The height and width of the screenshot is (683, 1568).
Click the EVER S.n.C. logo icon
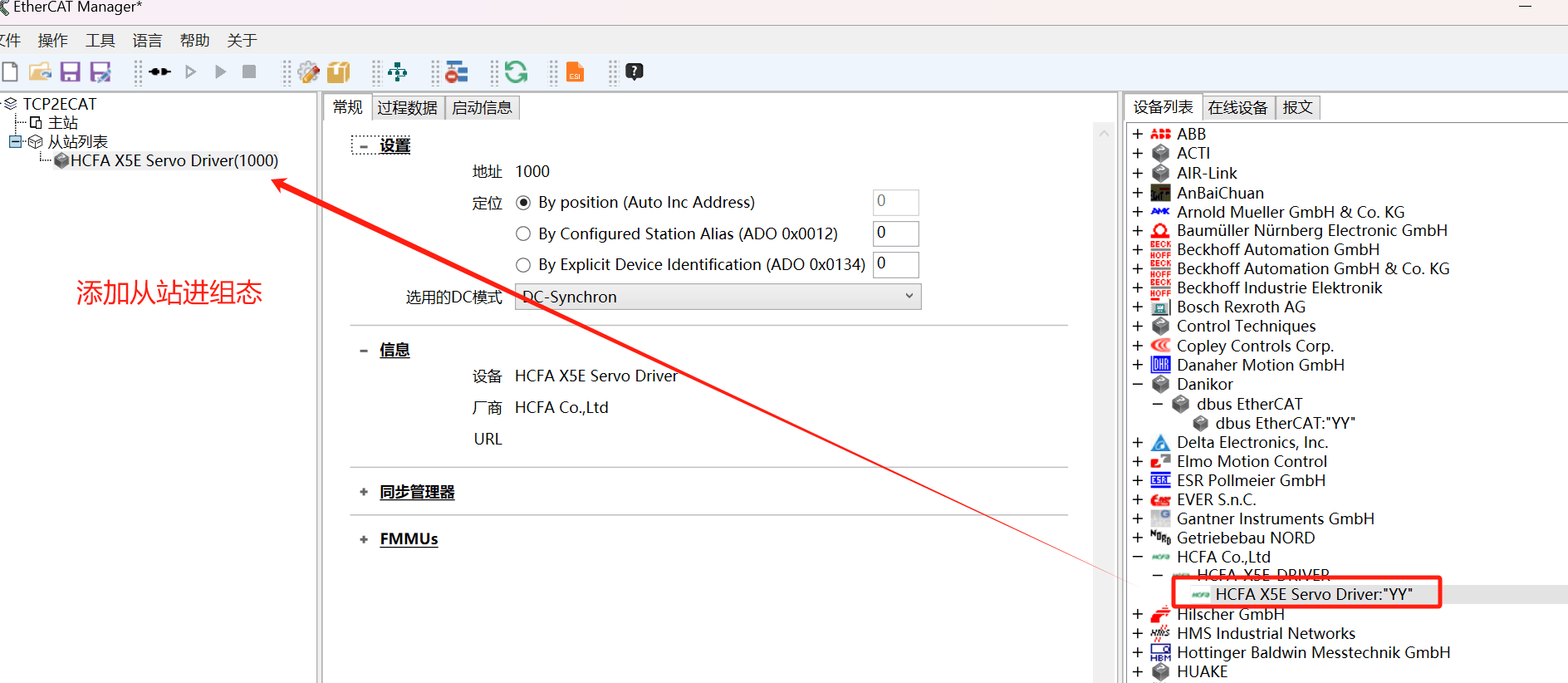(1160, 499)
